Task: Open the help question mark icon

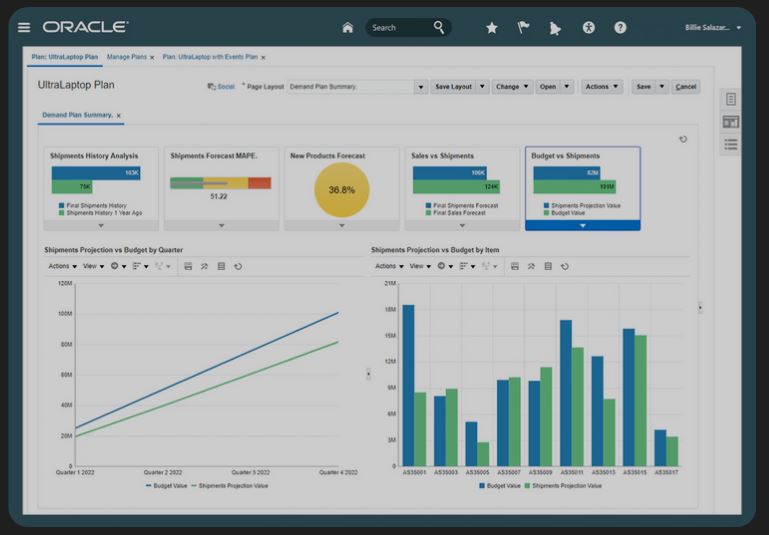Action: pyautogui.click(x=620, y=28)
